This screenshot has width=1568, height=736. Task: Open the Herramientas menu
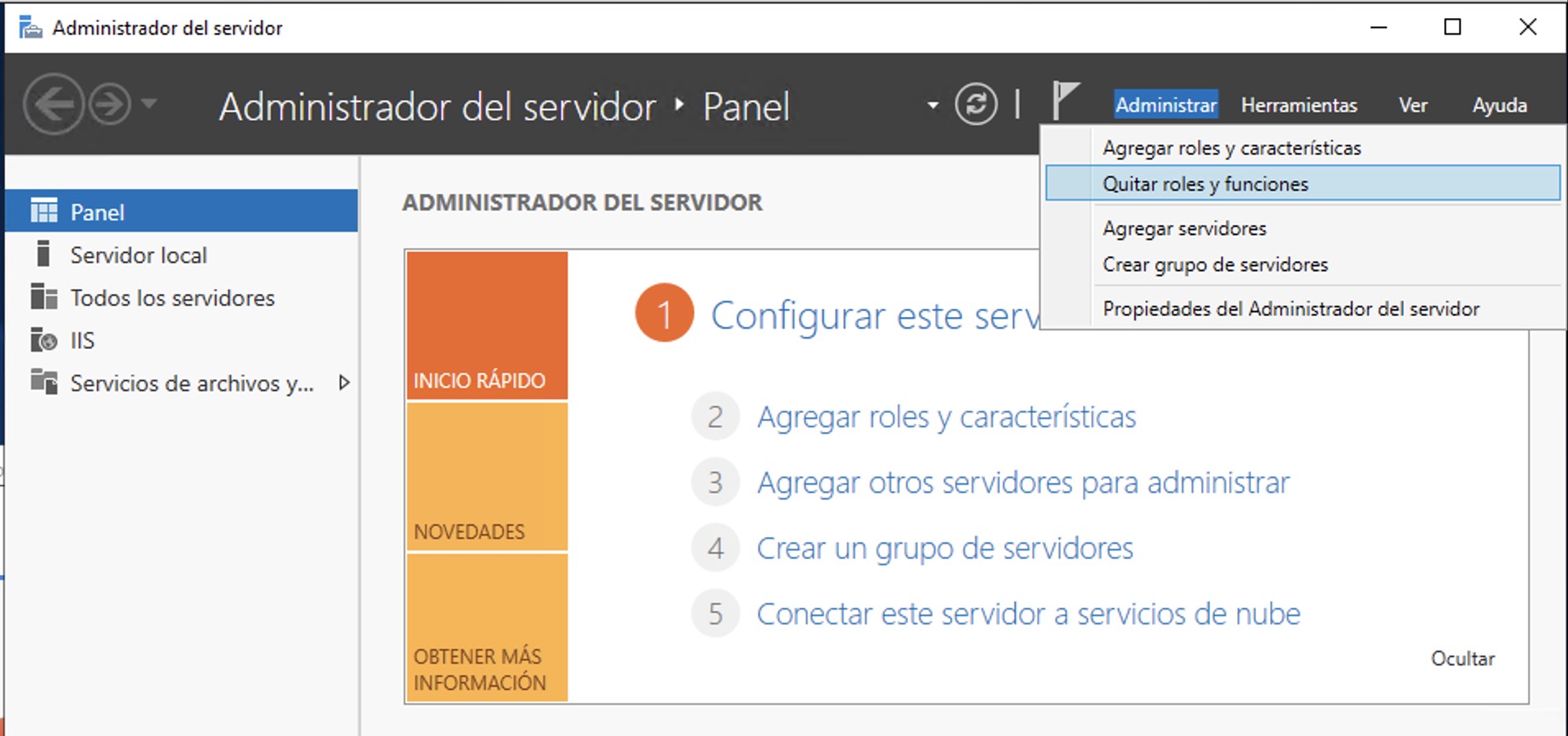1299,105
